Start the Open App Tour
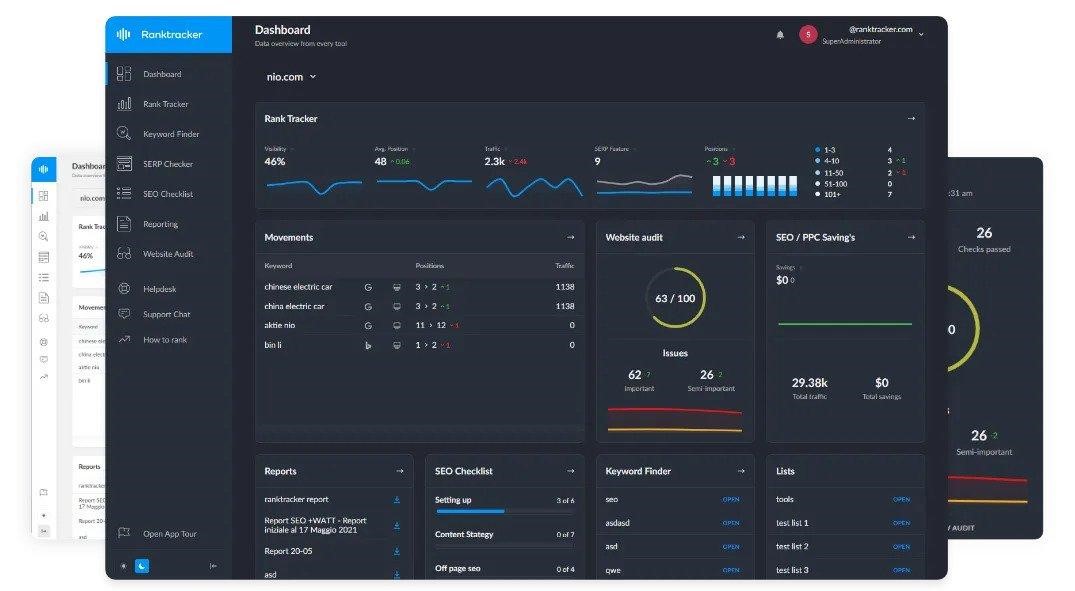This screenshot has width=1075, height=591. pos(169,534)
